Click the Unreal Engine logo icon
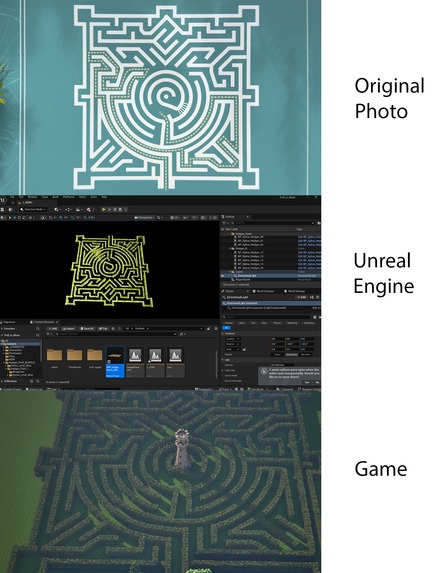444x573 pixels. coord(3,200)
